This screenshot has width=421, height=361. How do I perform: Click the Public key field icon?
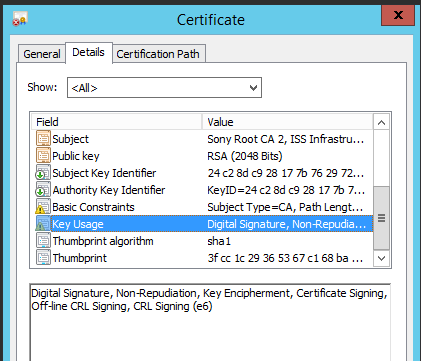point(43,156)
